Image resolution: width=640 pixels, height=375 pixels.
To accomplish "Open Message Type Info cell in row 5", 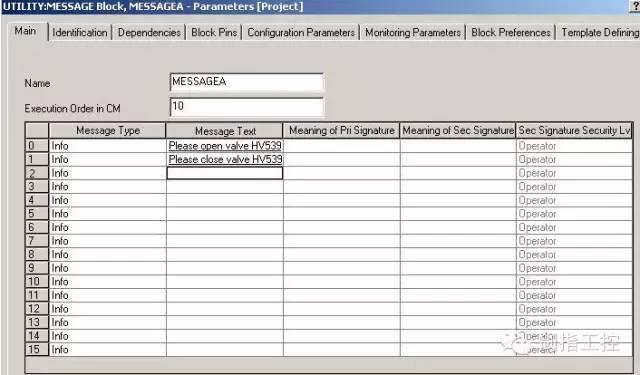I will 108,214.
